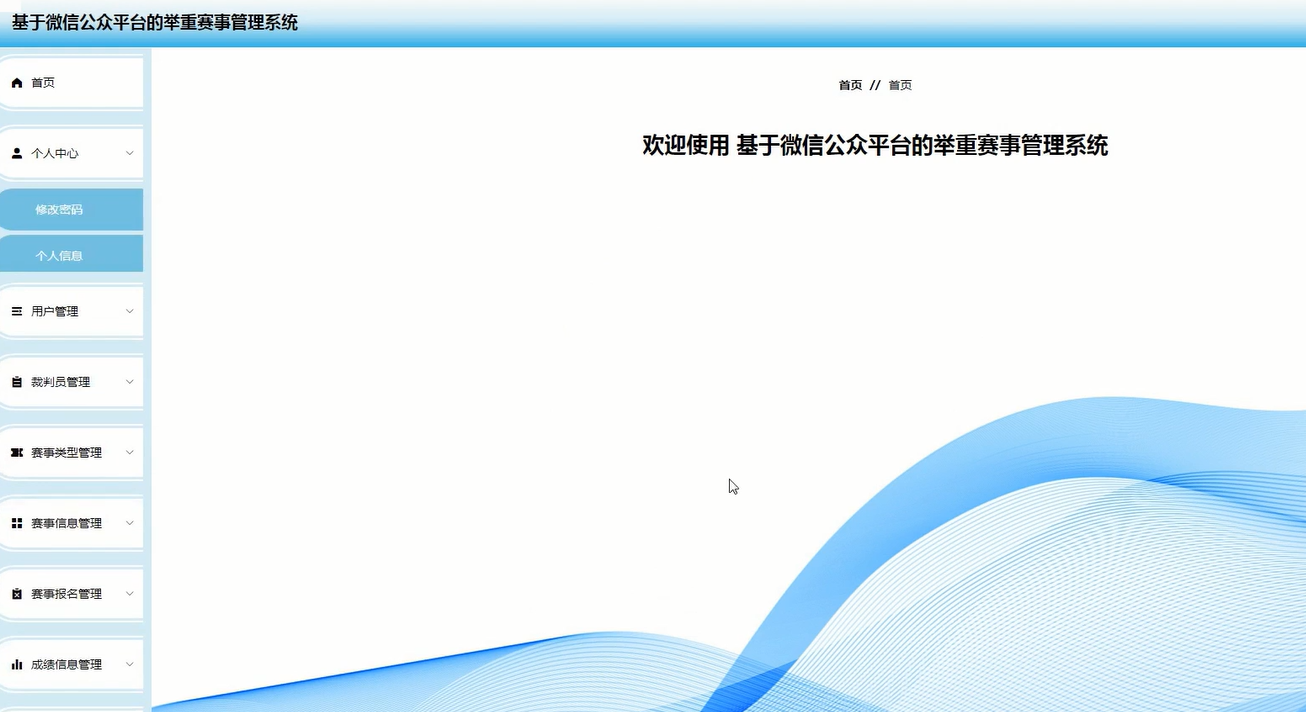Select the 赛事类型管理 menu label
This screenshot has height=712, width=1306.
click(x=67, y=453)
